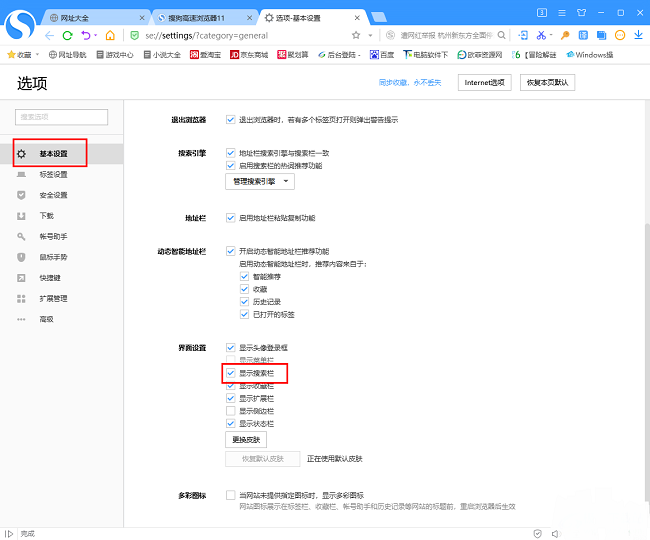Uncheck 智能推荐 checkbox
Image resolution: width=650 pixels, height=540 pixels.
pyautogui.click(x=244, y=276)
